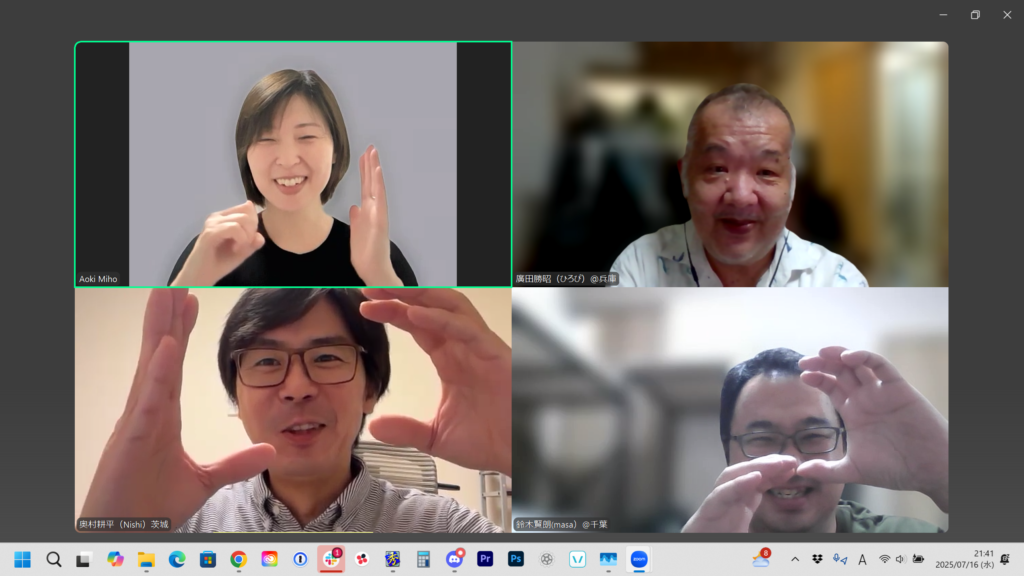The image size is (1024, 576).
Task: Open Microsoft Edge browser
Action: click(x=177, y=559)
